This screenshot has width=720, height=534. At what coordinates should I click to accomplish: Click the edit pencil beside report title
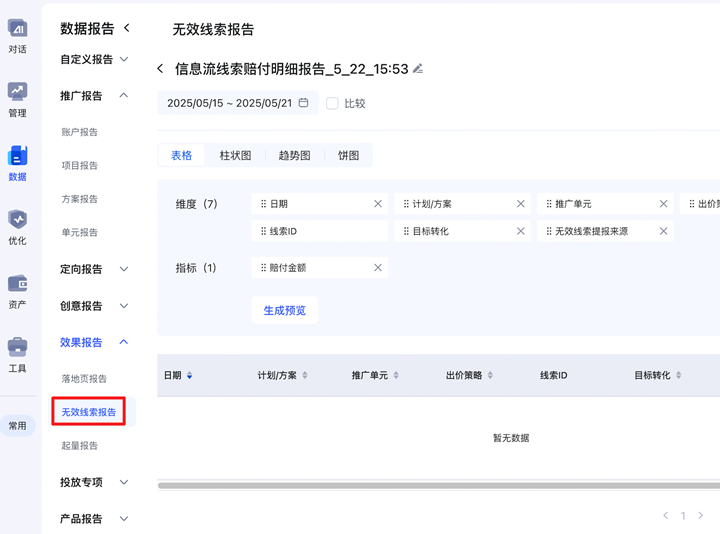pos(418,69)
